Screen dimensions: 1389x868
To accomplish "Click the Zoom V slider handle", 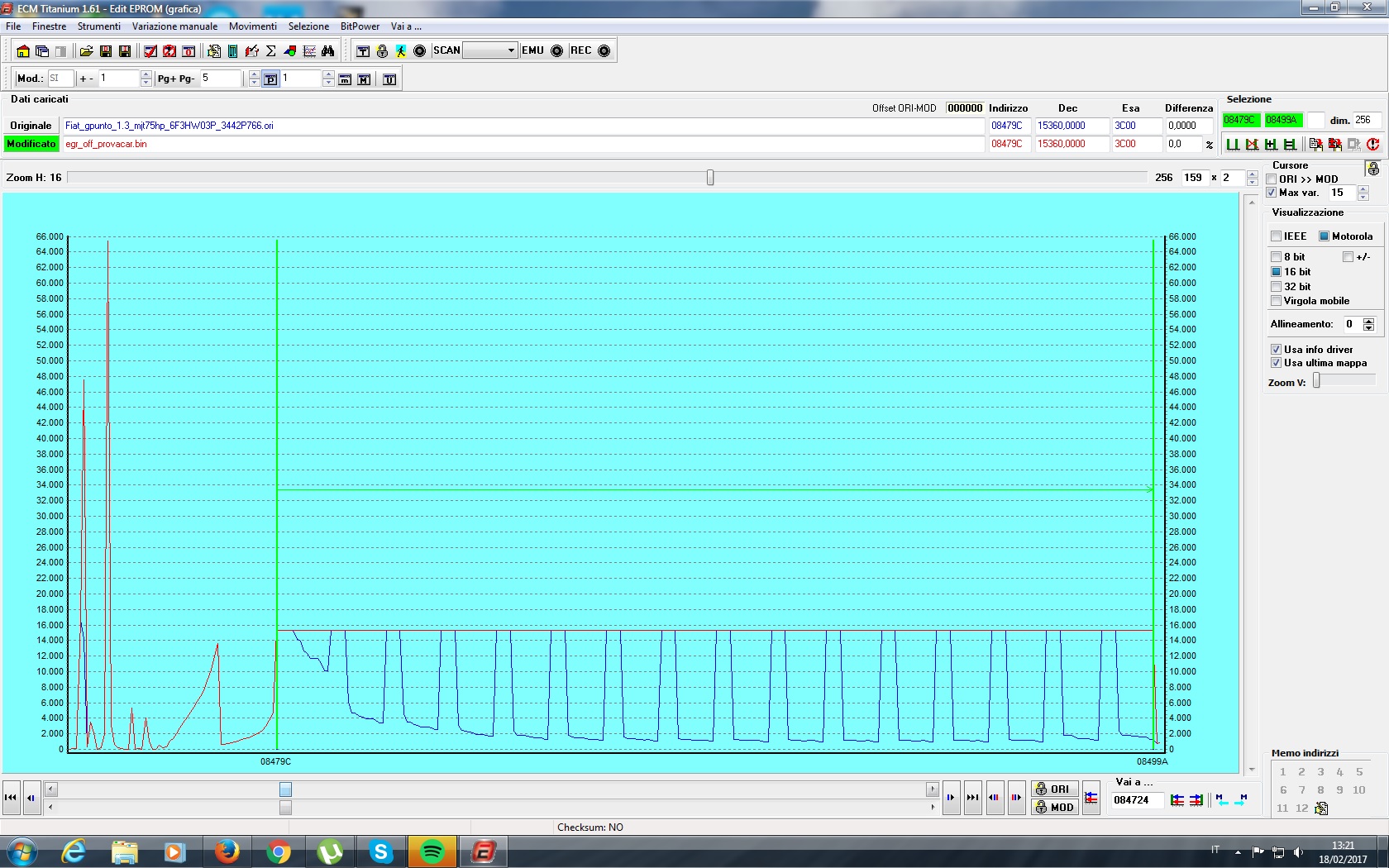I will (x=1317, y=380).
